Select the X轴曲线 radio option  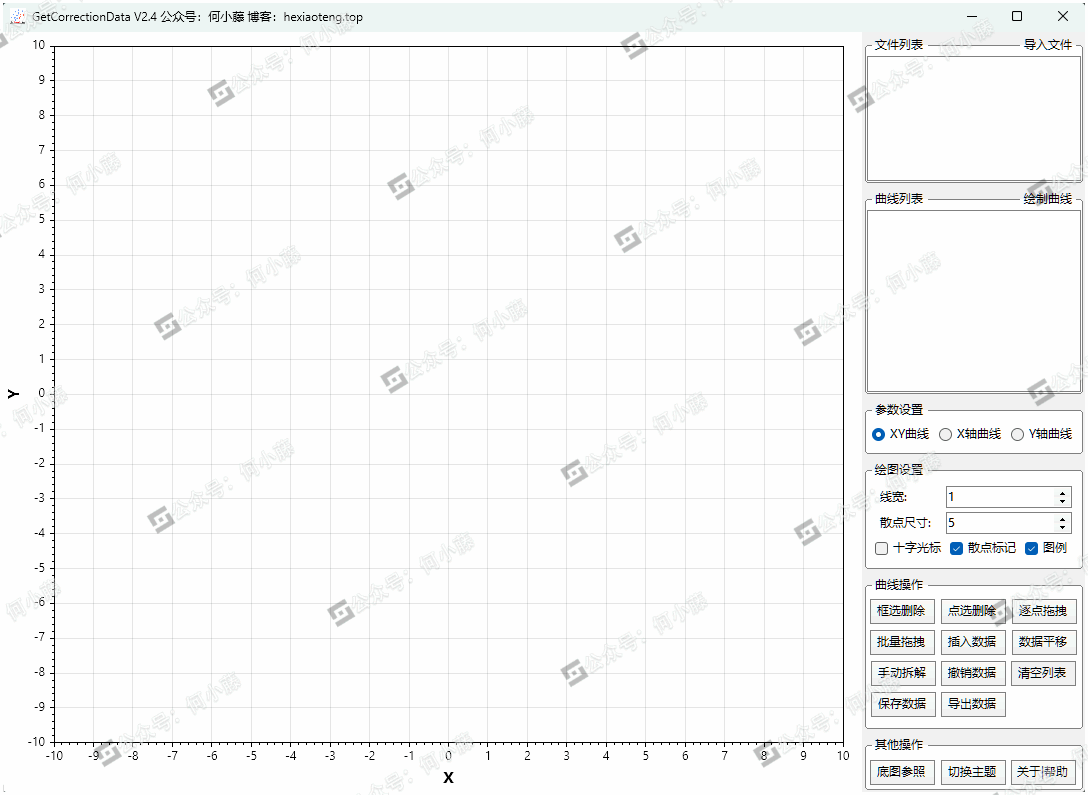[945, 434]
